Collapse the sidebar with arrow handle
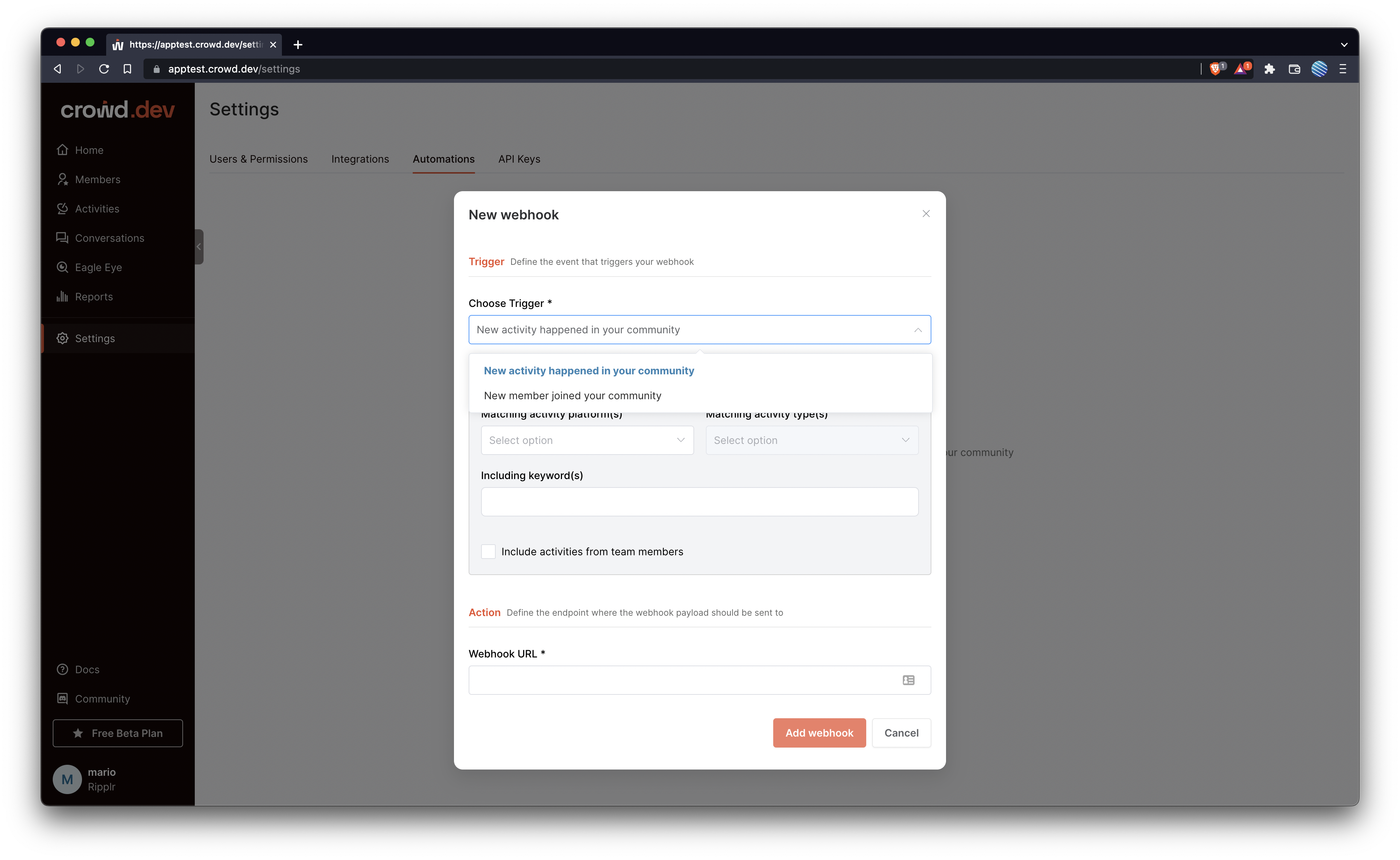Screen dimensions: 1400x860 point(199,247)
